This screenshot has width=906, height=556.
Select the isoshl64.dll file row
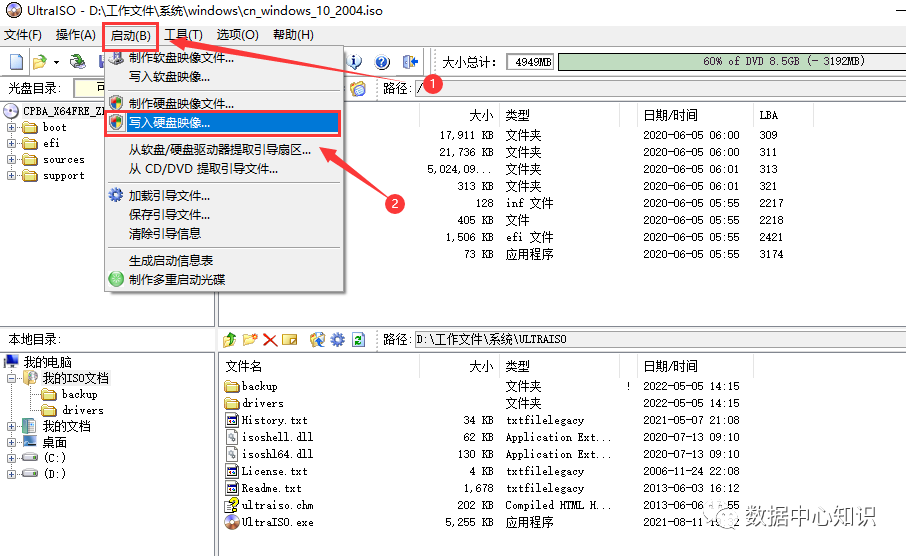pyautogui.click(x=277, y=454)
